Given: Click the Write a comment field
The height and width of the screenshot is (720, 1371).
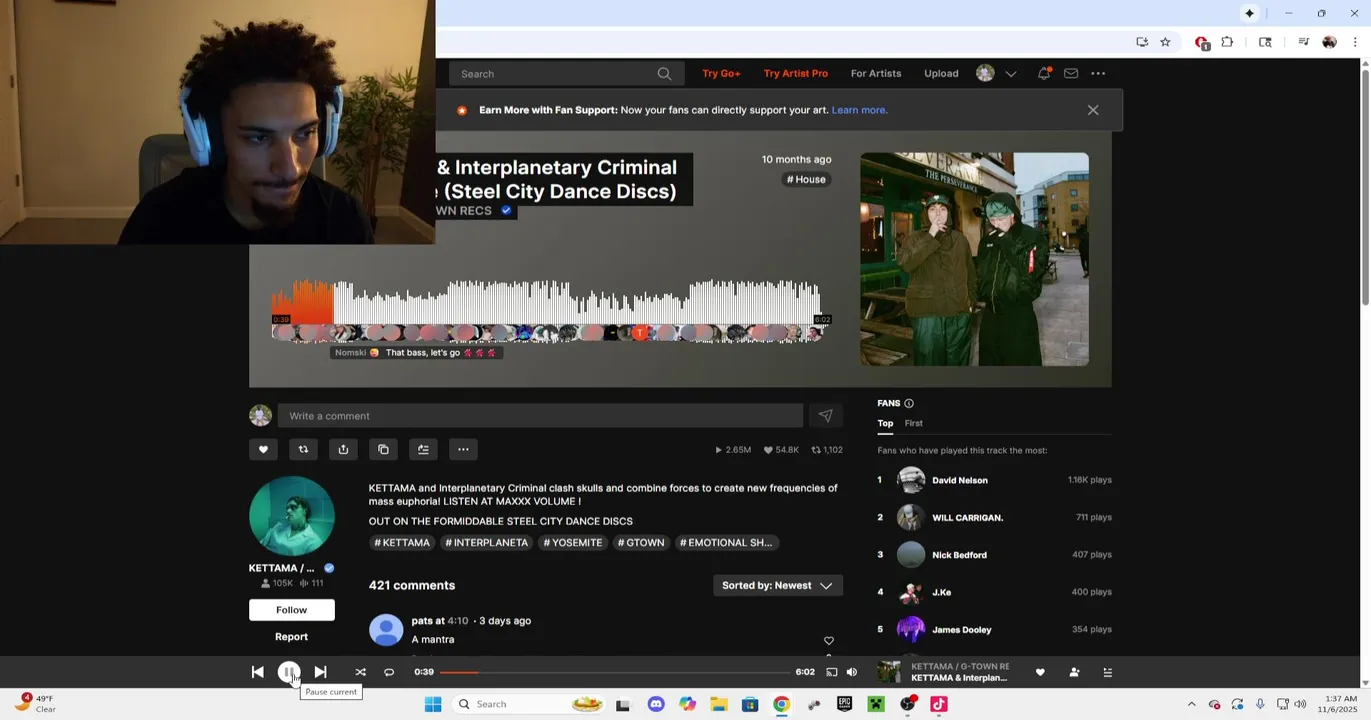Looking at the screenshot, I should [540, 416].
